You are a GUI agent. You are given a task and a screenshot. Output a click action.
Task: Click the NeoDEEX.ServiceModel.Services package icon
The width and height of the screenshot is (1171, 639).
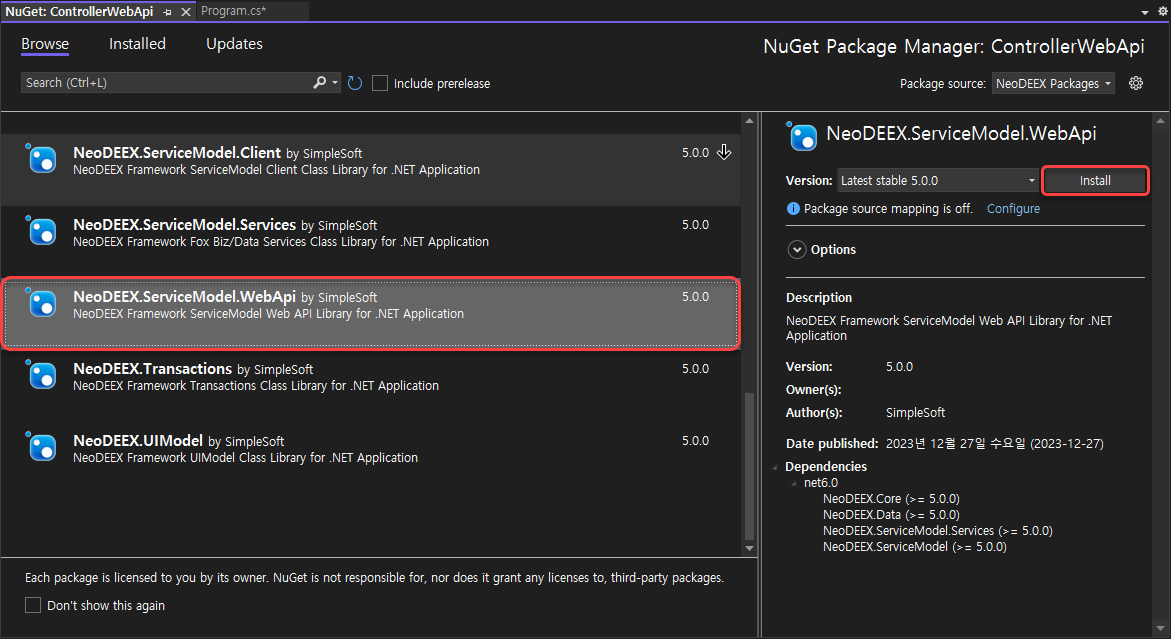41,231
